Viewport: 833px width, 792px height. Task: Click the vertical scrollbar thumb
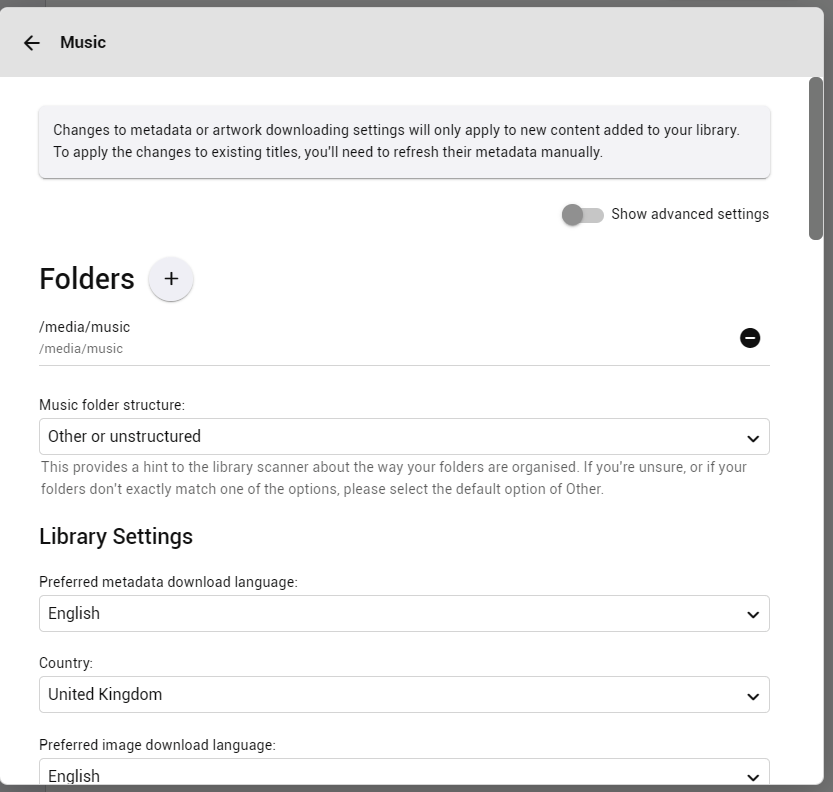(x=816, y=158)
